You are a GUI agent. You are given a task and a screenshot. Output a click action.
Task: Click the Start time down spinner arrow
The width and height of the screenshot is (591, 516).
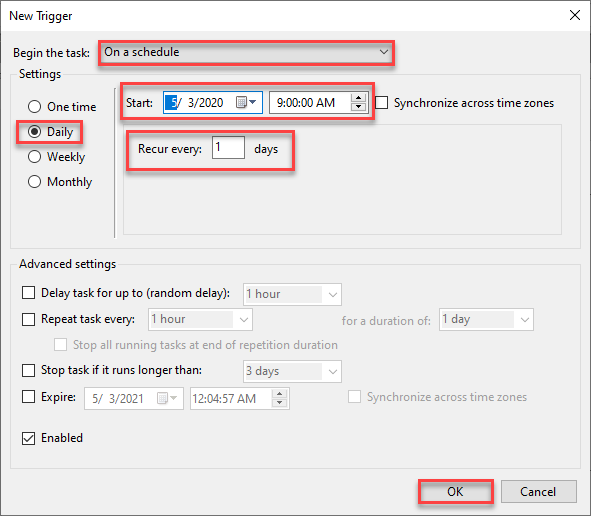358,107
